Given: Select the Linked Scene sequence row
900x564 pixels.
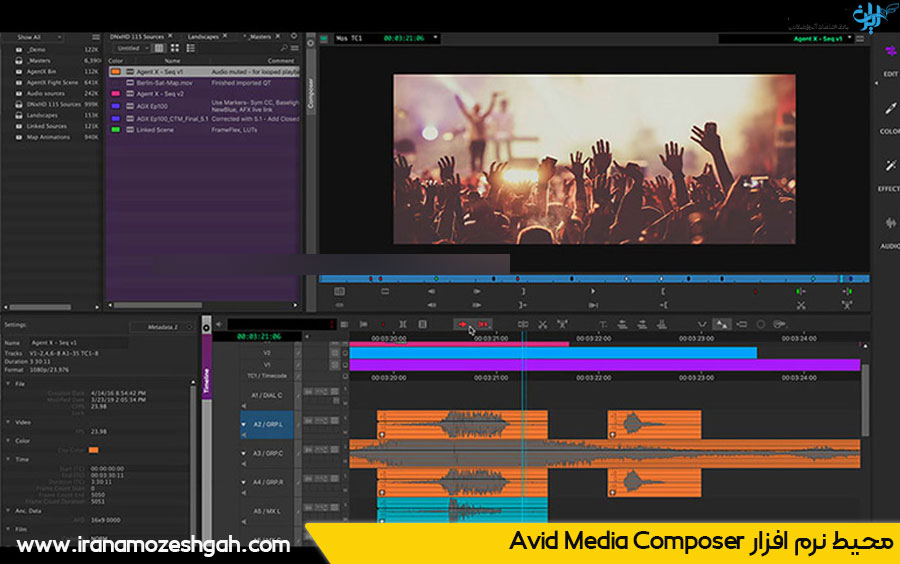Looking at the screenshot, I should click(x=204, y=130).
